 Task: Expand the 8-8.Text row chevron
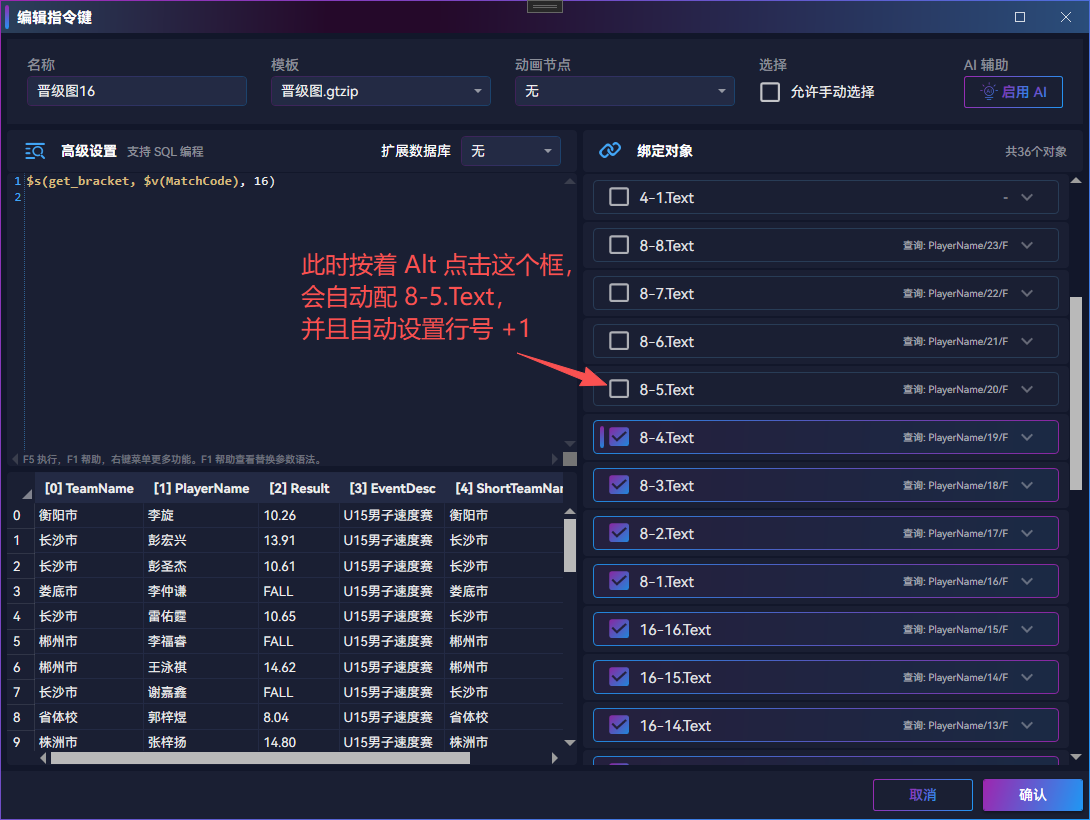pyautogui.click(x=1027, y=245)
